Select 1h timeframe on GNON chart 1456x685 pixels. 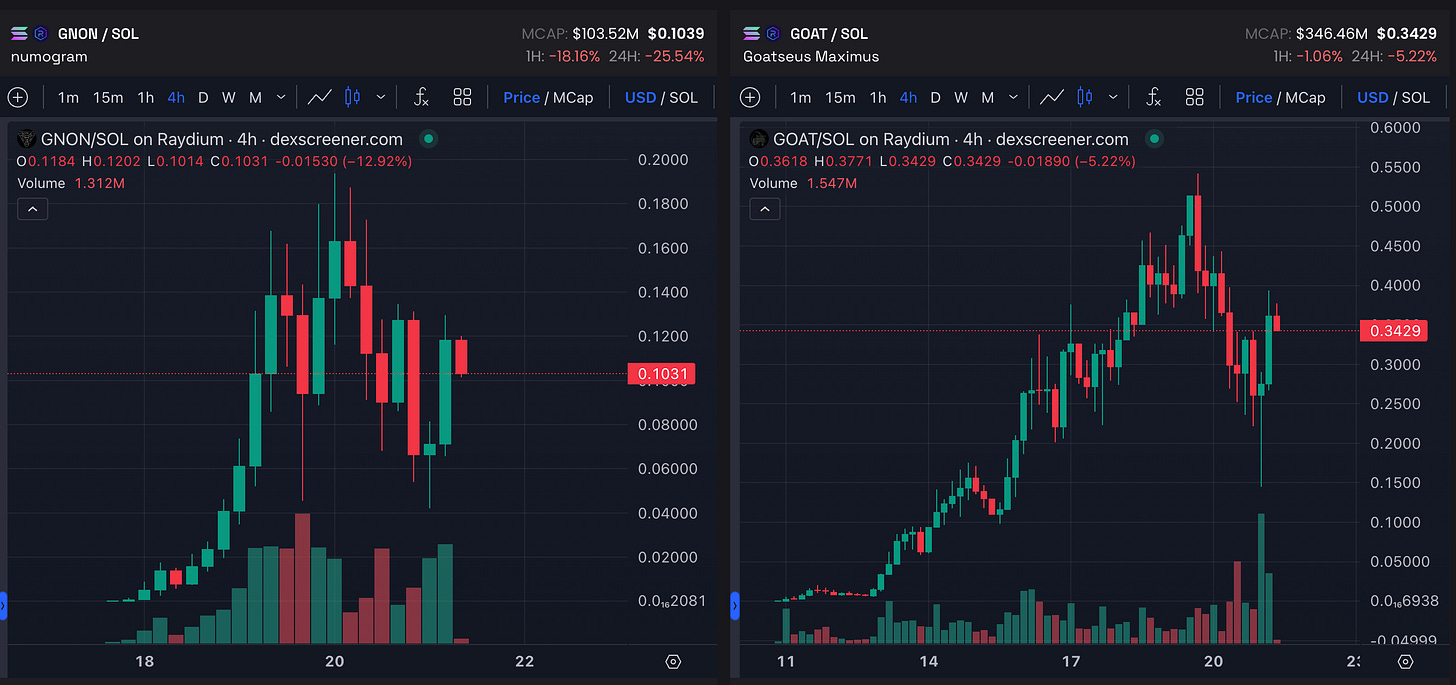click(146, 97)
